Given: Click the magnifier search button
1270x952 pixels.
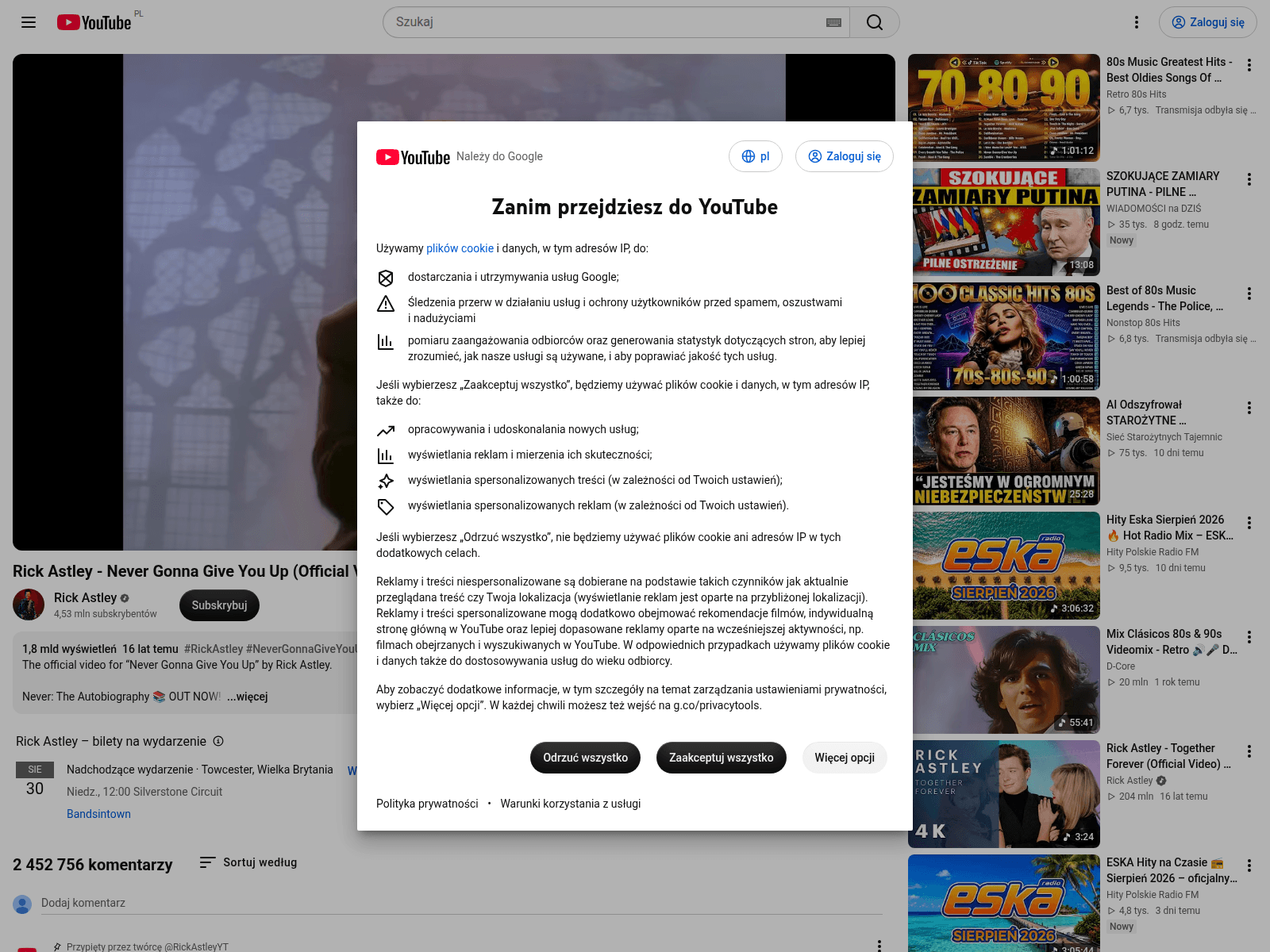Looking at the screenshot, I should tap(875, 22).
